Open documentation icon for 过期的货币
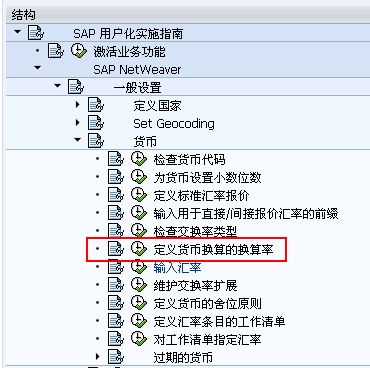 tap(116, 357)
